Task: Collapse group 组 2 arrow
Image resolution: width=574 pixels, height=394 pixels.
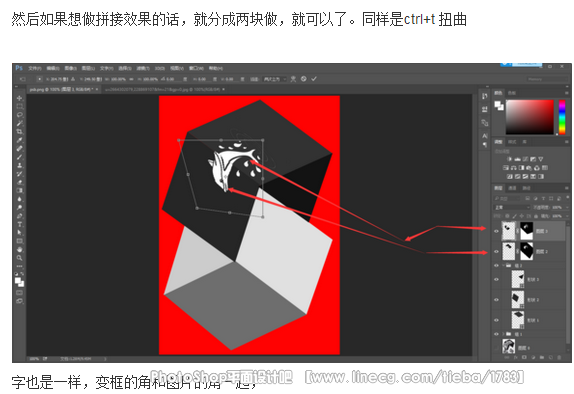Action: (x=504, y=265)
